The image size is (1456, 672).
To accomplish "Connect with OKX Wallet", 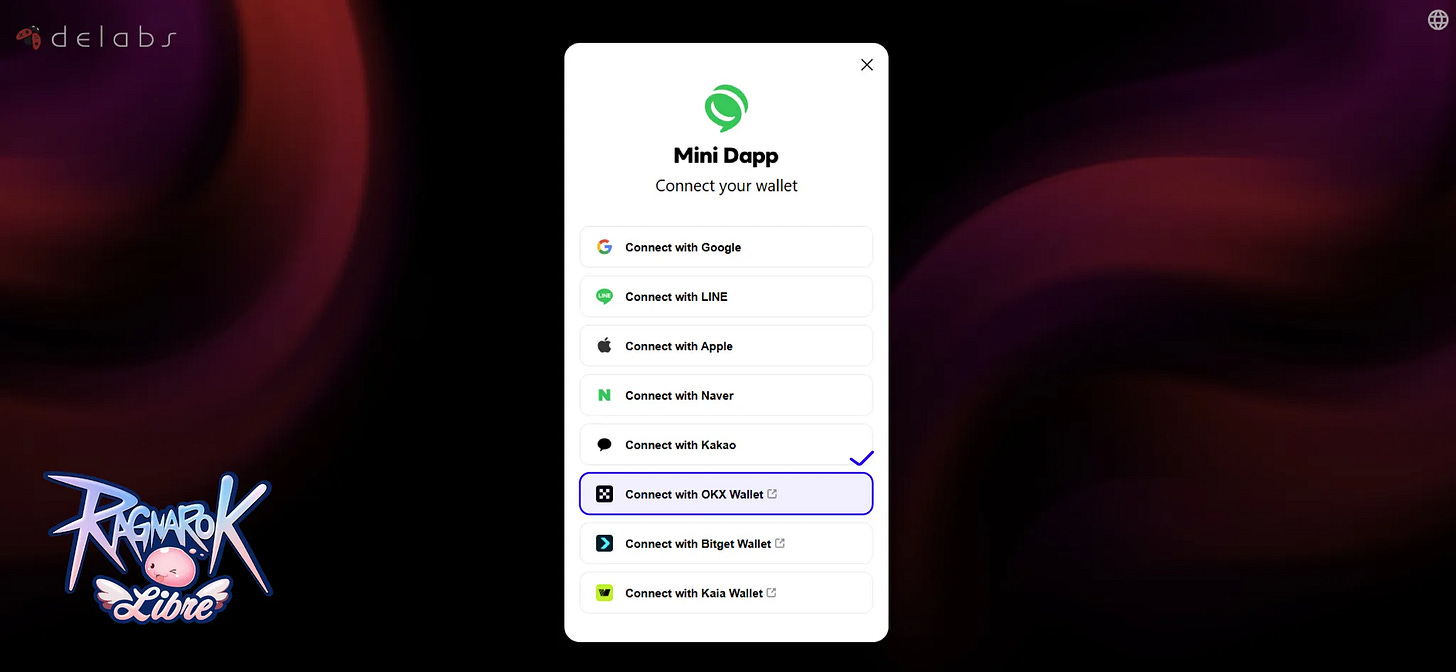I will [726, 494].
